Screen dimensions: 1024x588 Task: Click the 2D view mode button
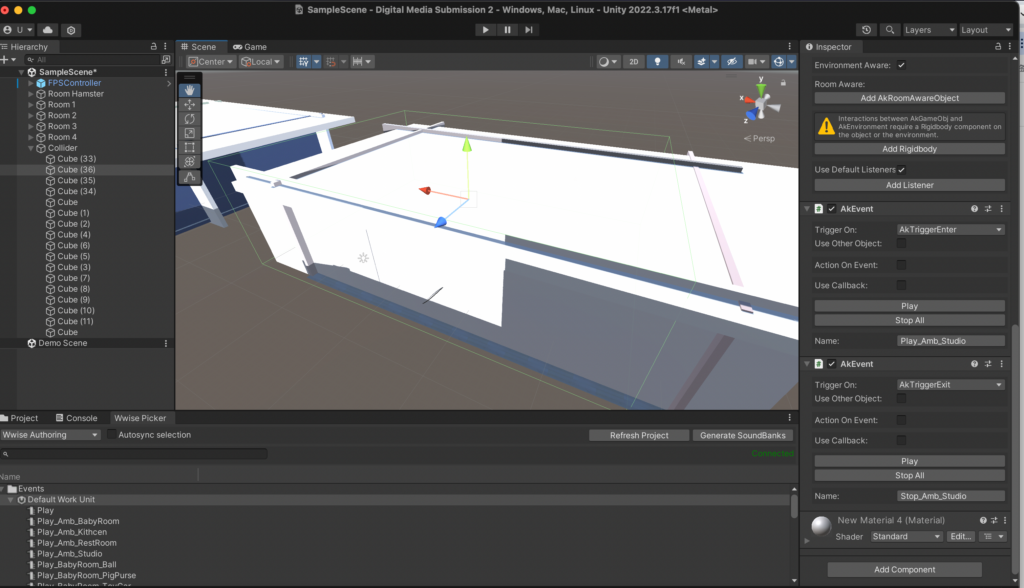click(x=633, y=61)
